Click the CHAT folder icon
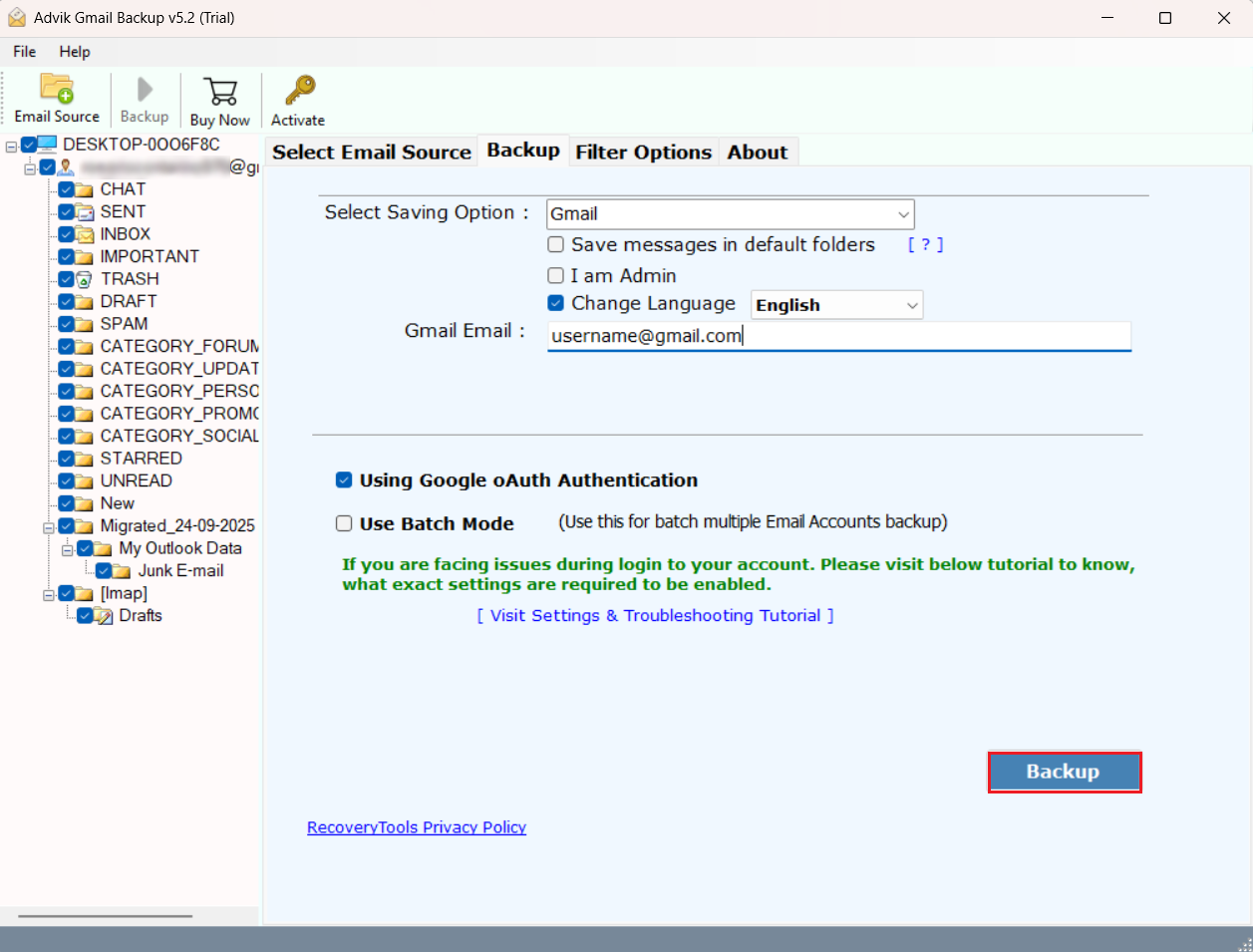Viewport: 1253px width, 952px height. point(85,189)
